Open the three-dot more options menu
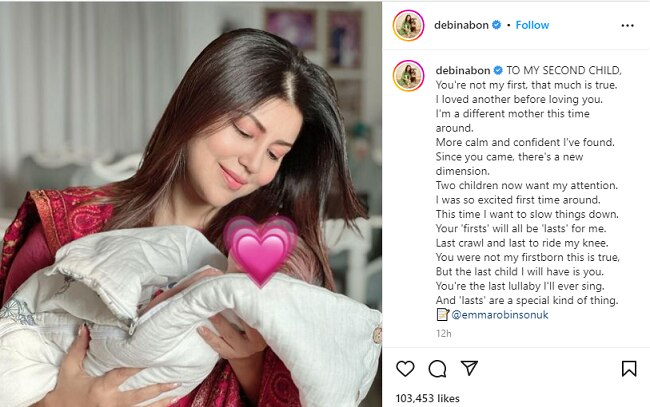Screen dimensions: 650x407 click(628, 26)
